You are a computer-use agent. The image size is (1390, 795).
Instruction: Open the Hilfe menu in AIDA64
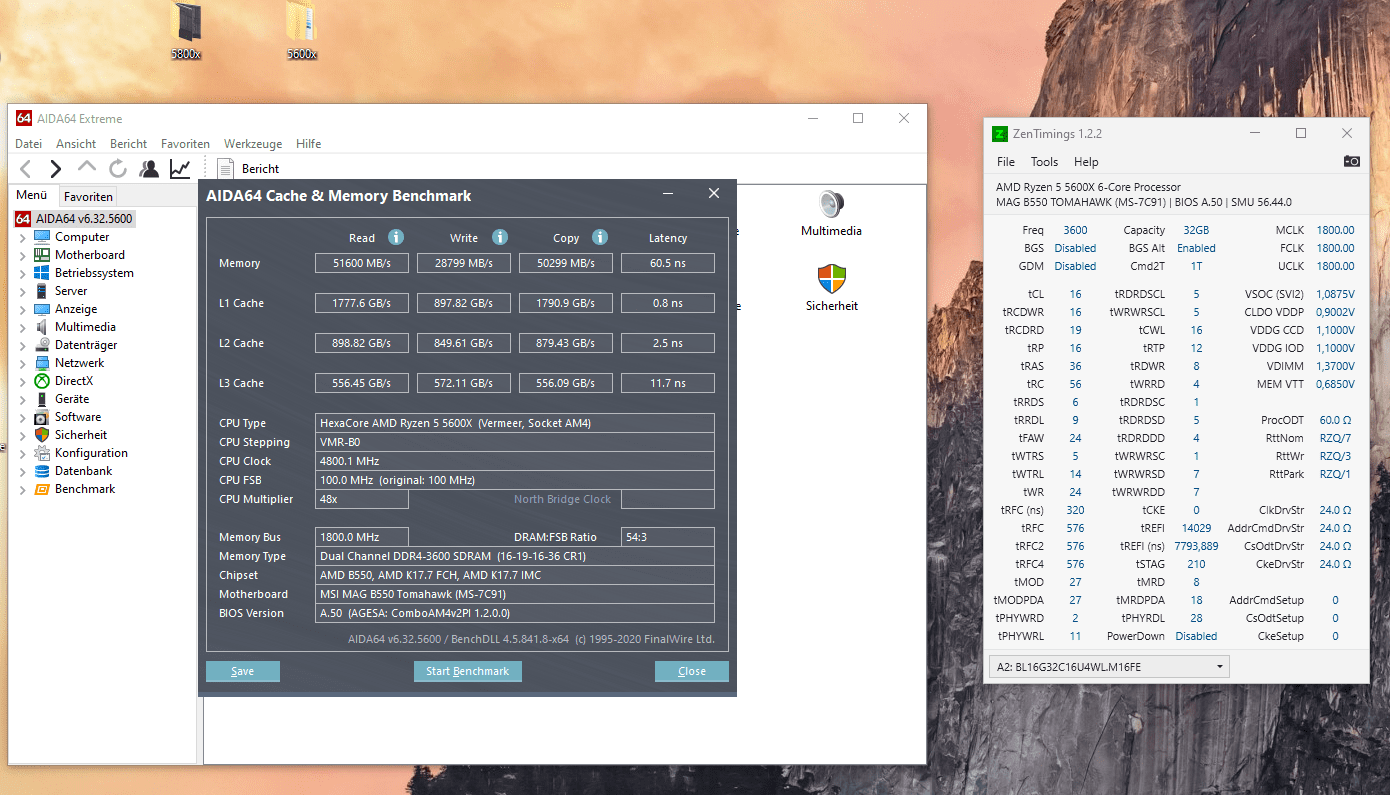pos(308,144)
